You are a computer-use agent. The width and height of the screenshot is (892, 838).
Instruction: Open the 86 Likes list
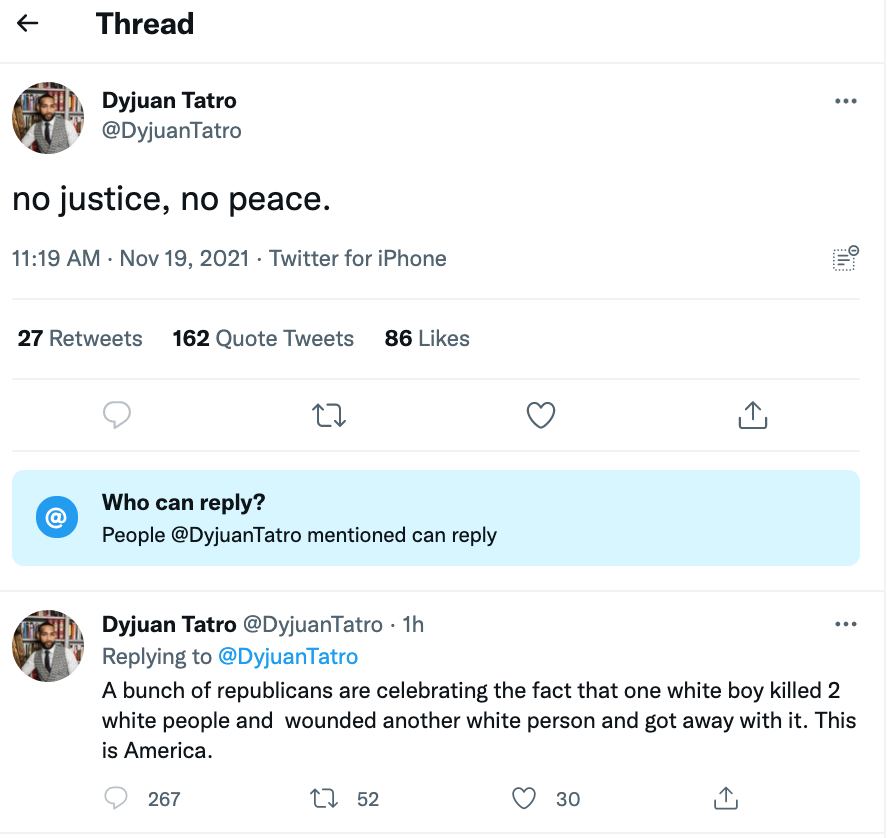426,338
